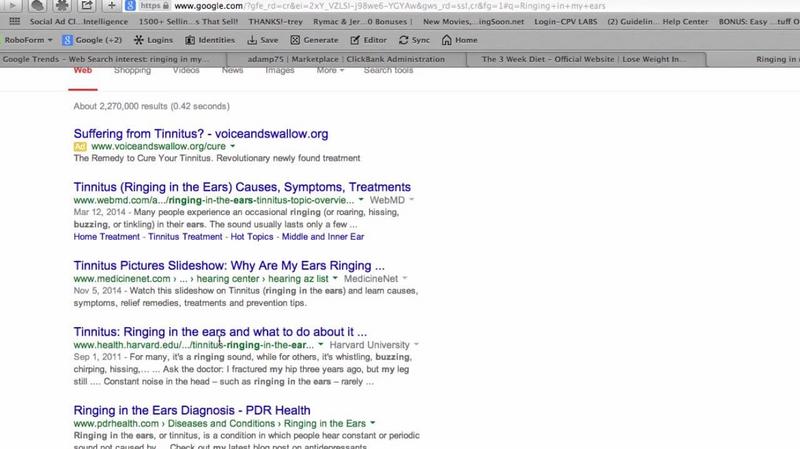The width and height of the screenshot is (800, 449).
Task: Open Home Treatment sitelink
Action: 106,237
